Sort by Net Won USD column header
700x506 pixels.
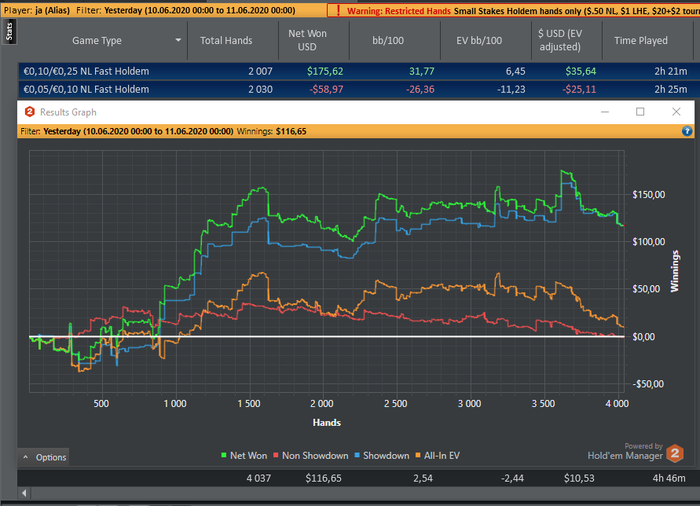click(x=307, y=40)
